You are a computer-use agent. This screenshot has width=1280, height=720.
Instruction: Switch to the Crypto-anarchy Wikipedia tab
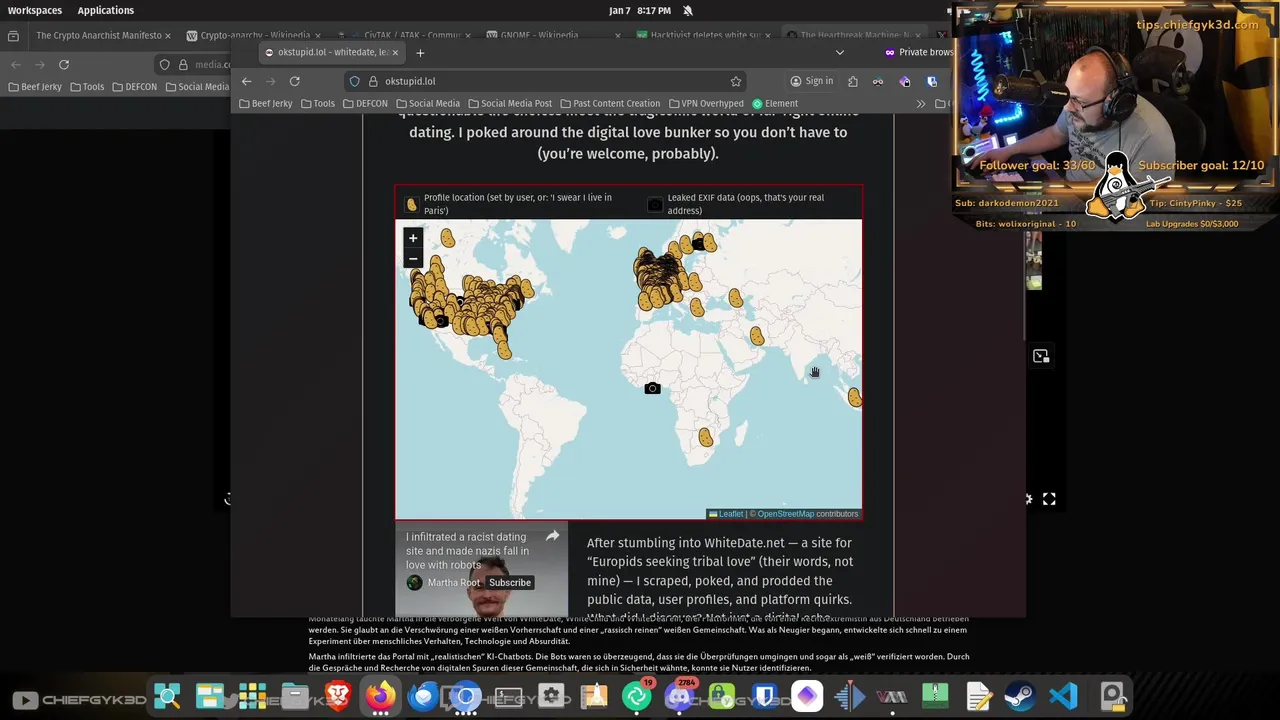point(254,35)
